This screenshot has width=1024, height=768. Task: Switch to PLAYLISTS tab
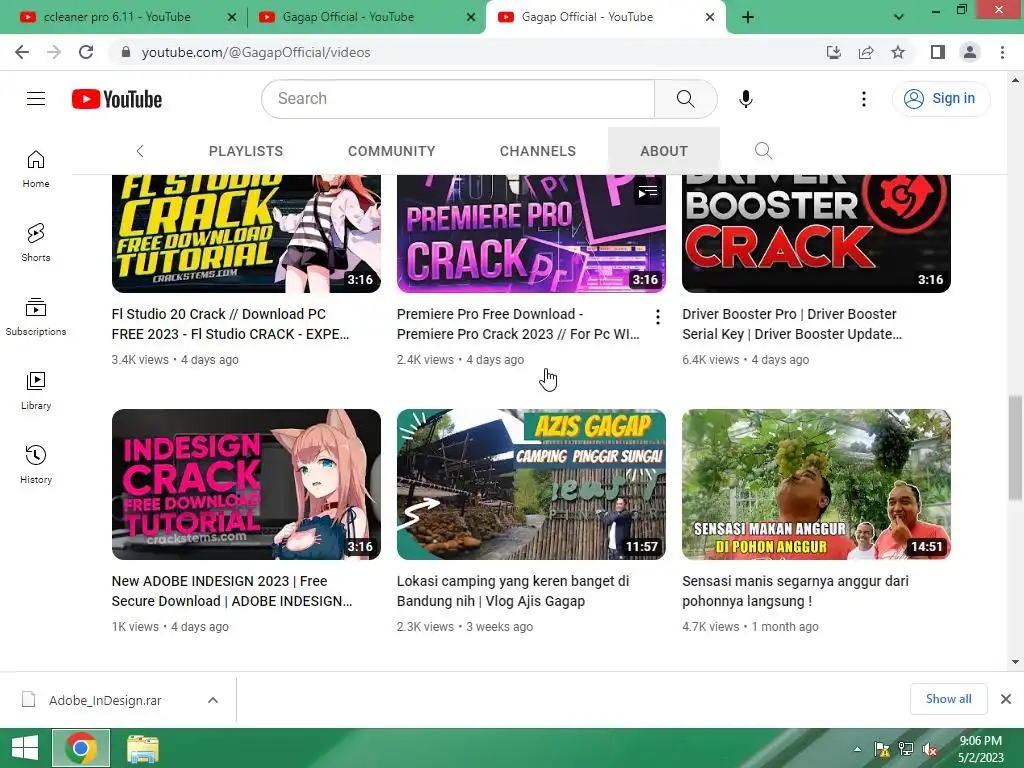(246, 151)
